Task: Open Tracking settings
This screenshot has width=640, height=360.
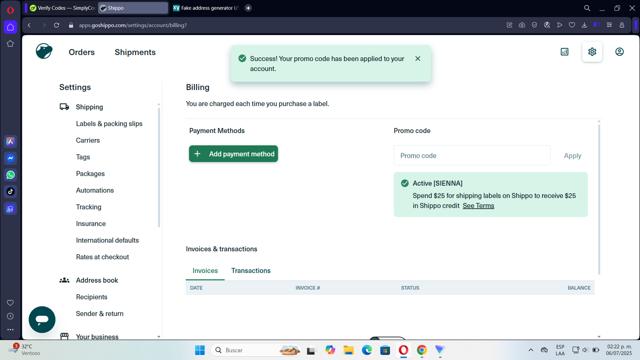Action: (89, 207)
